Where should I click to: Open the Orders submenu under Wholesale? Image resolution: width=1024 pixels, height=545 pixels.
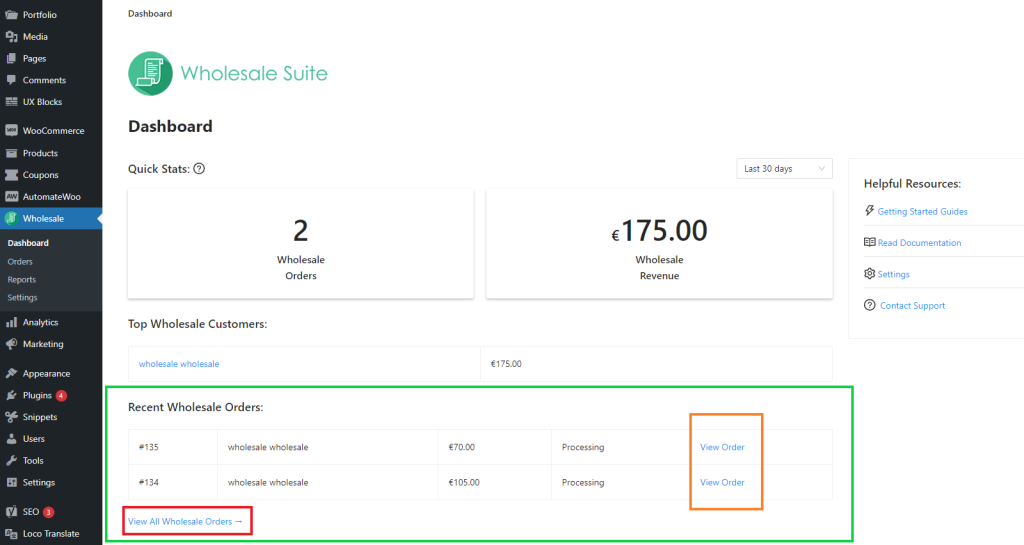[20, 262]
